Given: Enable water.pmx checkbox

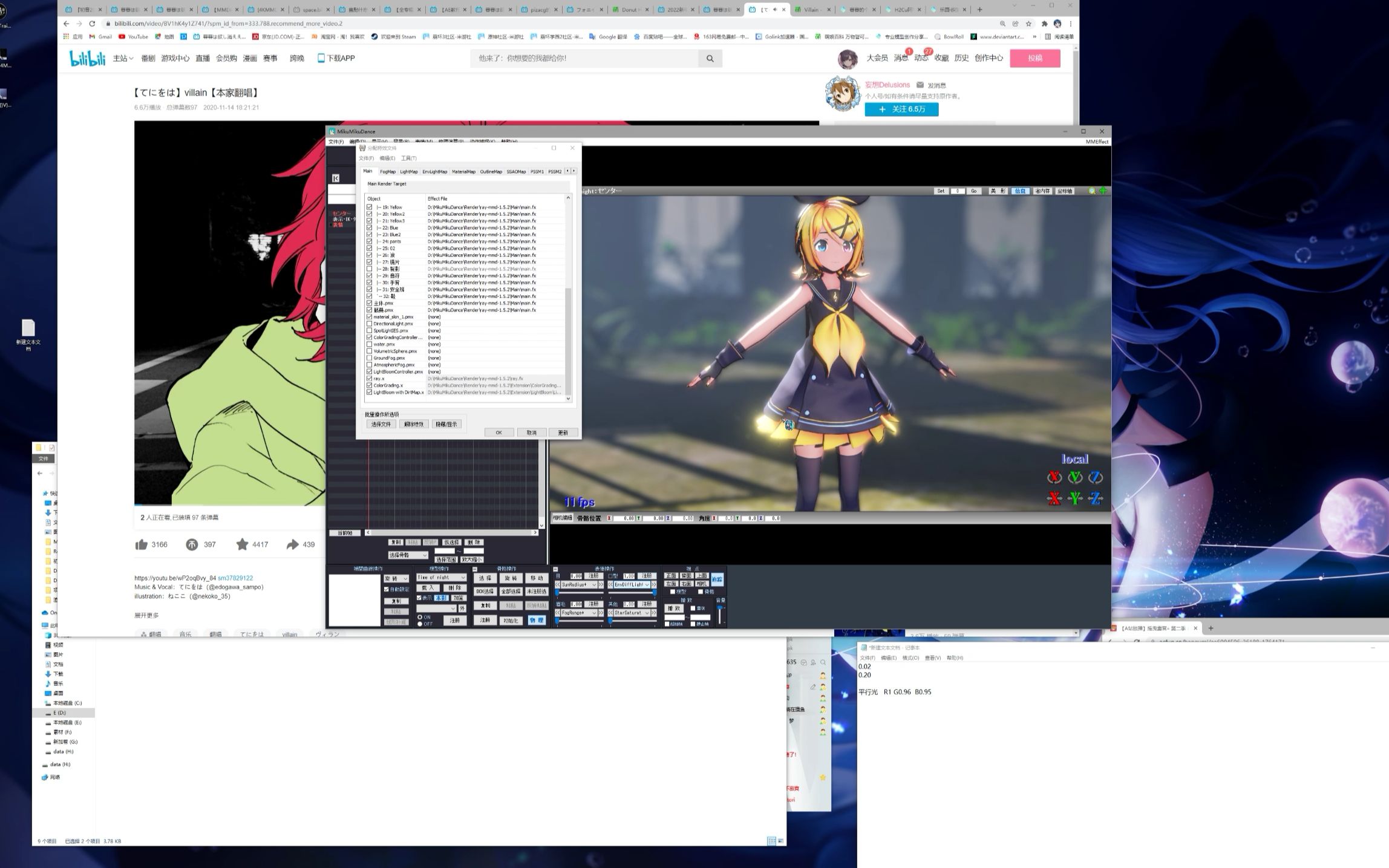Looking at the screenshot, I should (370, 344).
